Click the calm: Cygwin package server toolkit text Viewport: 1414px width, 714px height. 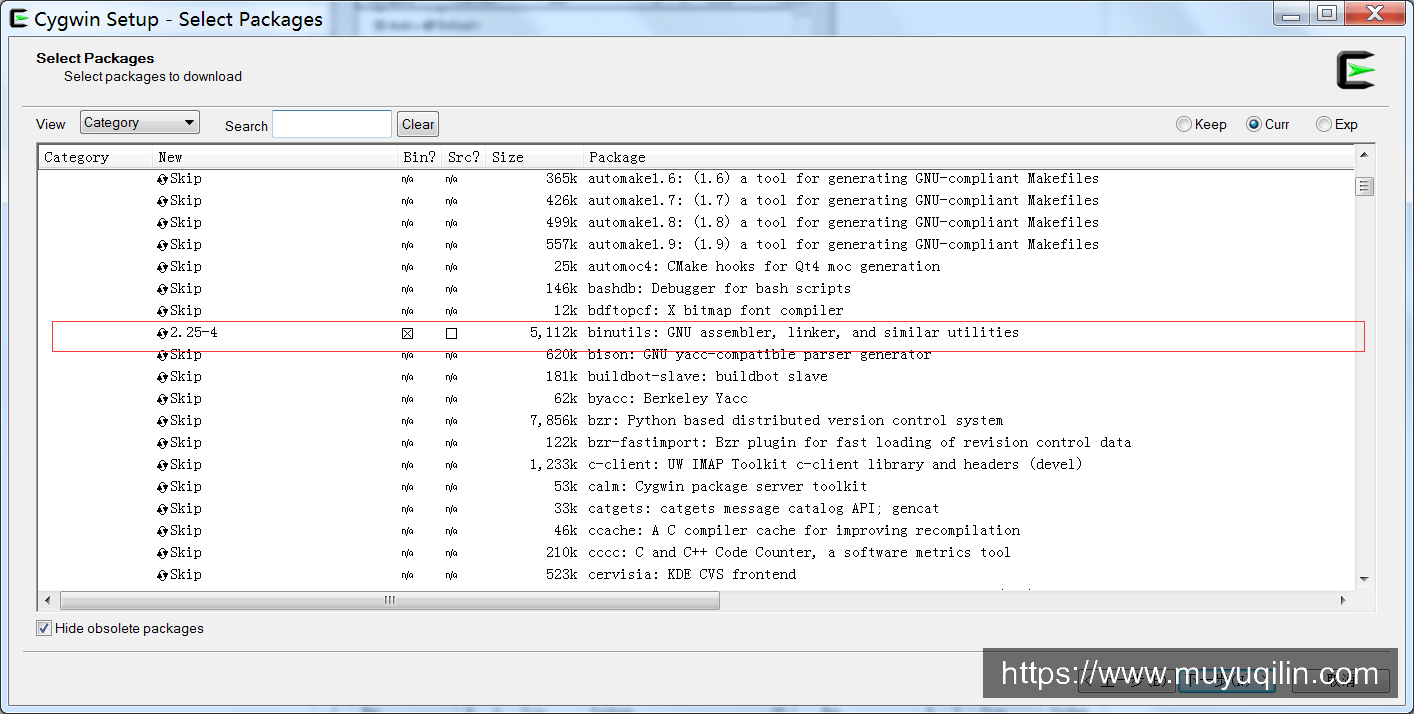(x=727, y=487)
